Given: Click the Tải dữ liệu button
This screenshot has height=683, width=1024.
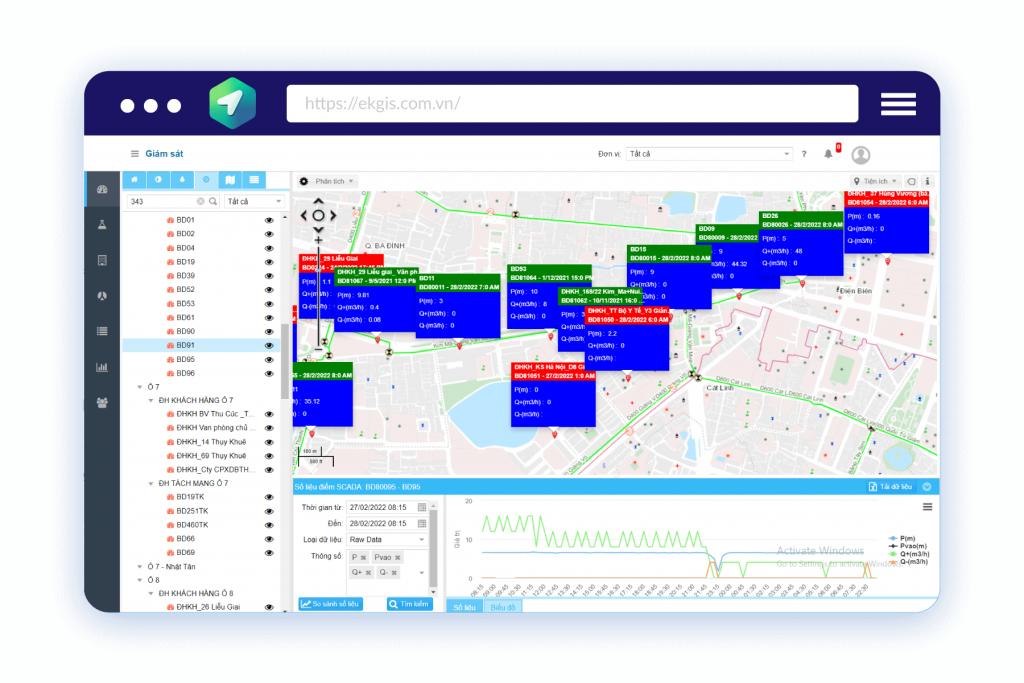Looking at the screenshot, I should point(891,487).
